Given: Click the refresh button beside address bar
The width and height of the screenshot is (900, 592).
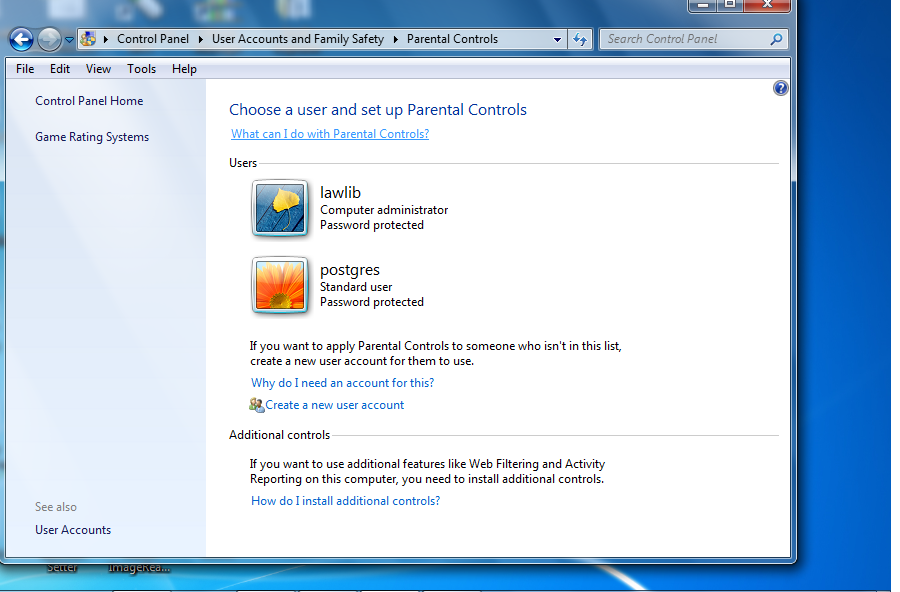Looking at the screenshot, I should [x=580, y=40].
